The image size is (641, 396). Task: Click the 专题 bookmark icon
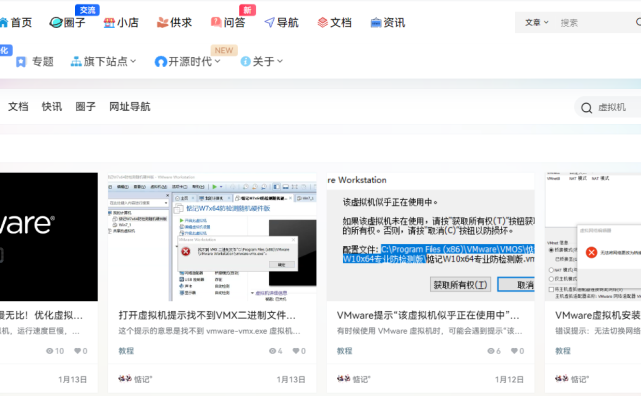click(21, 62)
